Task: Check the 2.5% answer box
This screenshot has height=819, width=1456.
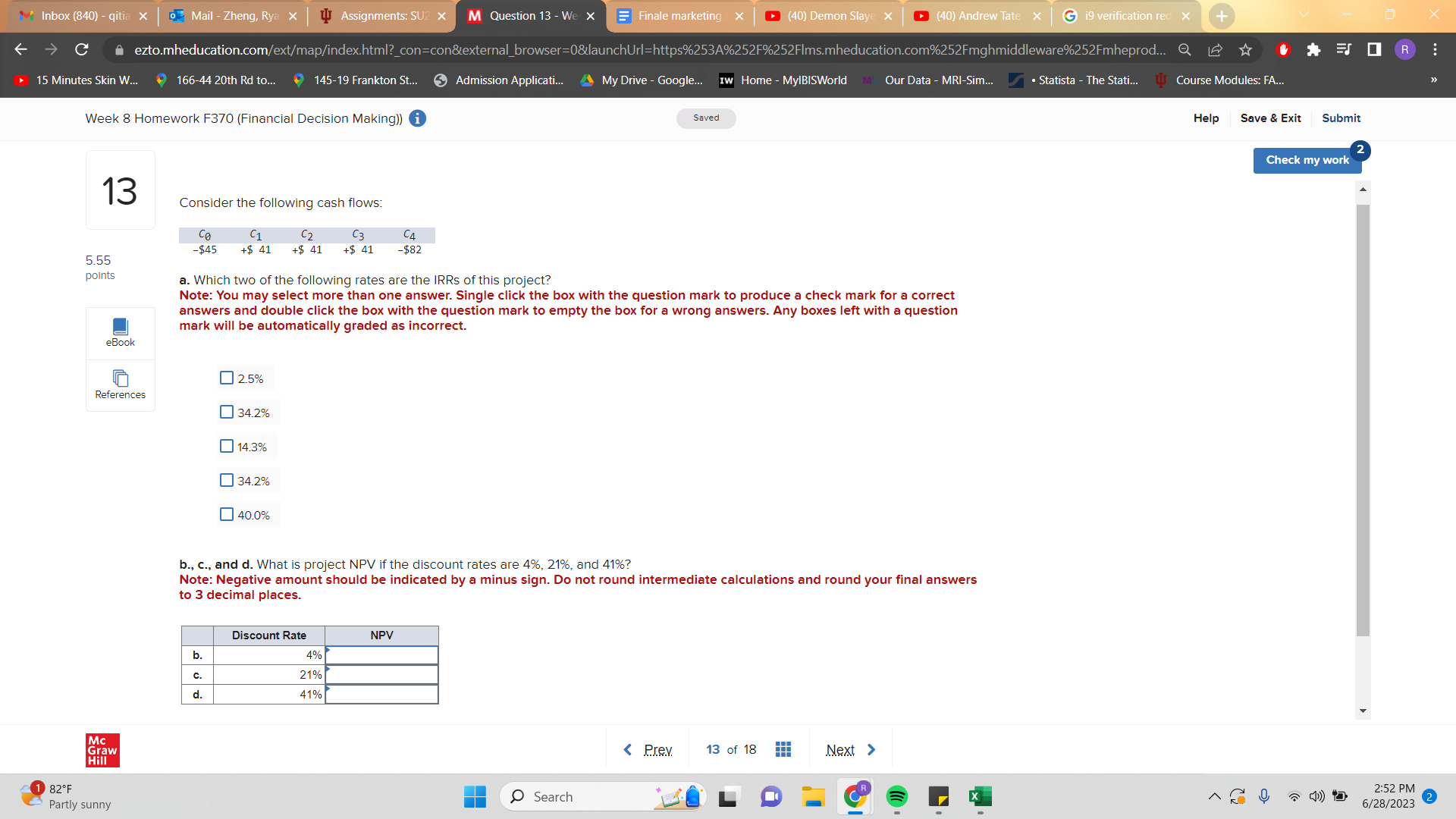Action: 227,378
